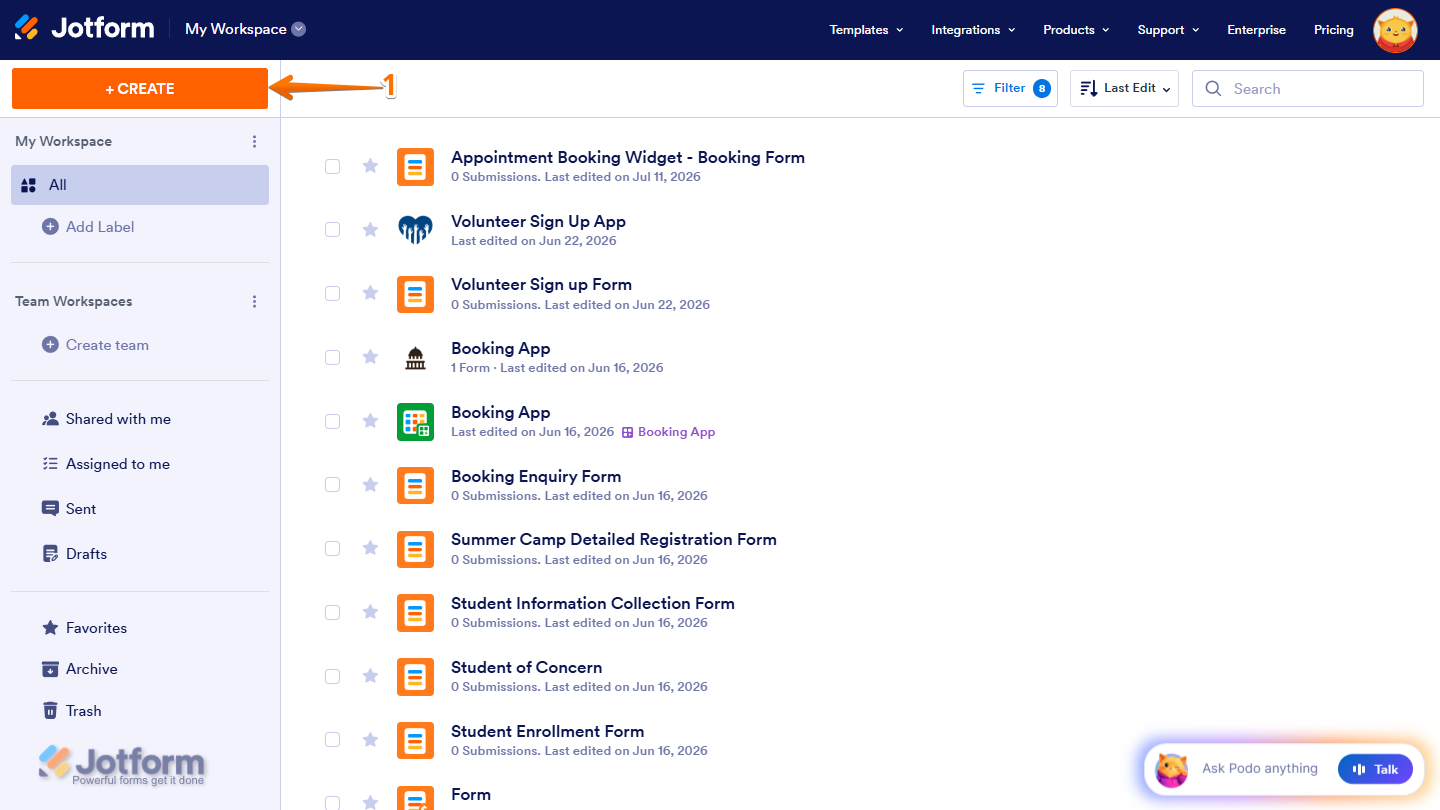Click the green Booking App table icon
This screenshot has height=810, width=1440.
(x=415, y=422)
